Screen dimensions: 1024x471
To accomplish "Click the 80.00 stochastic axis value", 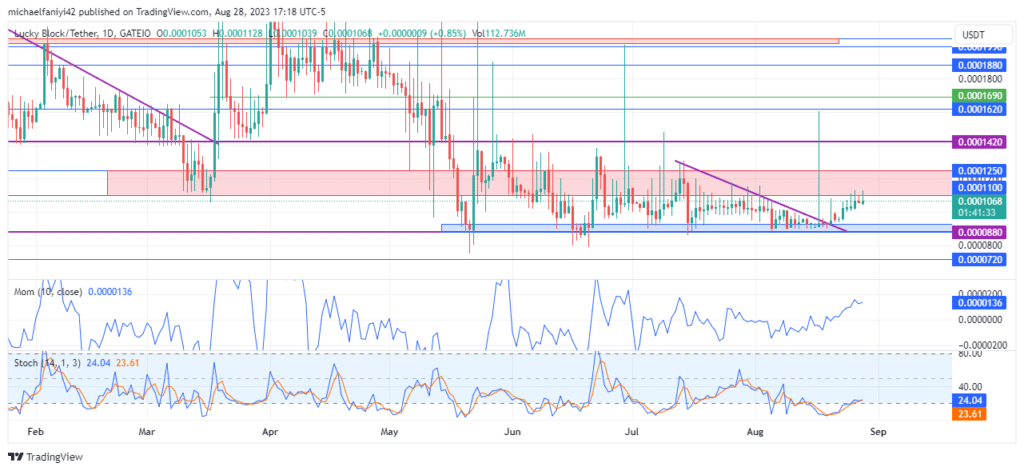I will [x=968, y=354].
